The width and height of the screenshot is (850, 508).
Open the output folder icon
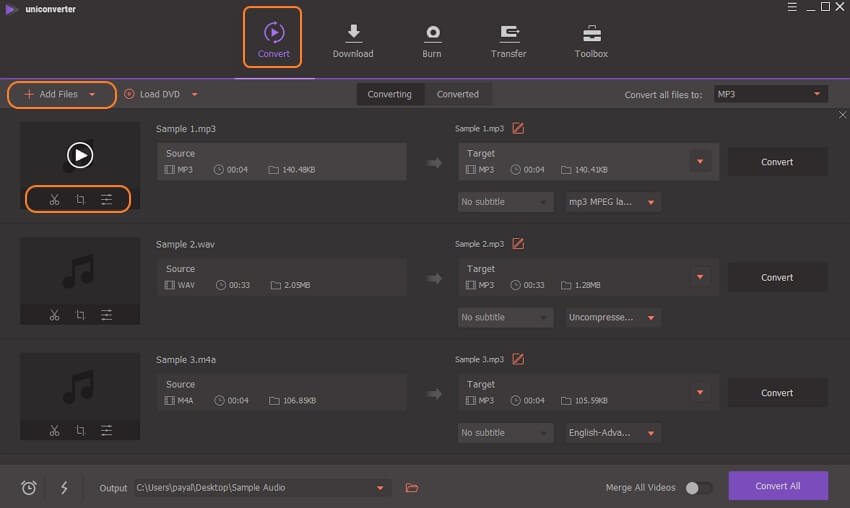coord(411,488)
